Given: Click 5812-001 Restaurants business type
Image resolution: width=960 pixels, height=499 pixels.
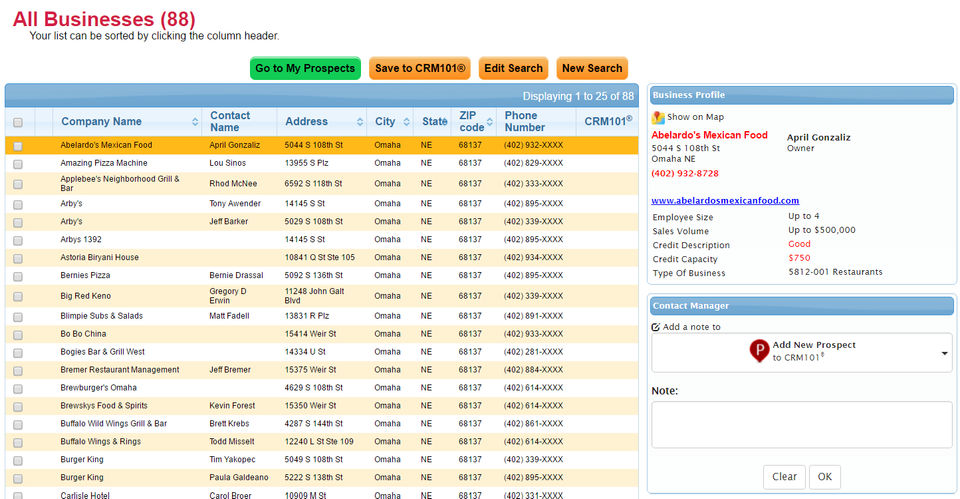Looking at the screenshot, I should pyautogui.click(x=835, y=272).
